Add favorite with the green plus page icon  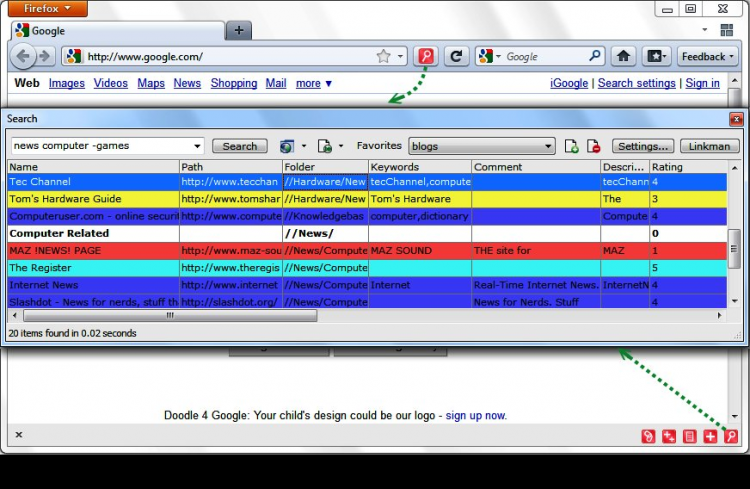[x=572, y=146]
